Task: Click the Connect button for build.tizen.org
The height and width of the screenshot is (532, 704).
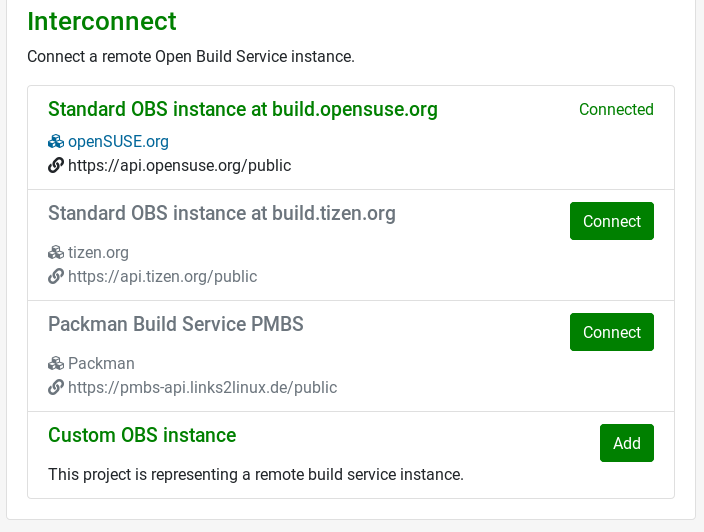Action: coord(612,221)
